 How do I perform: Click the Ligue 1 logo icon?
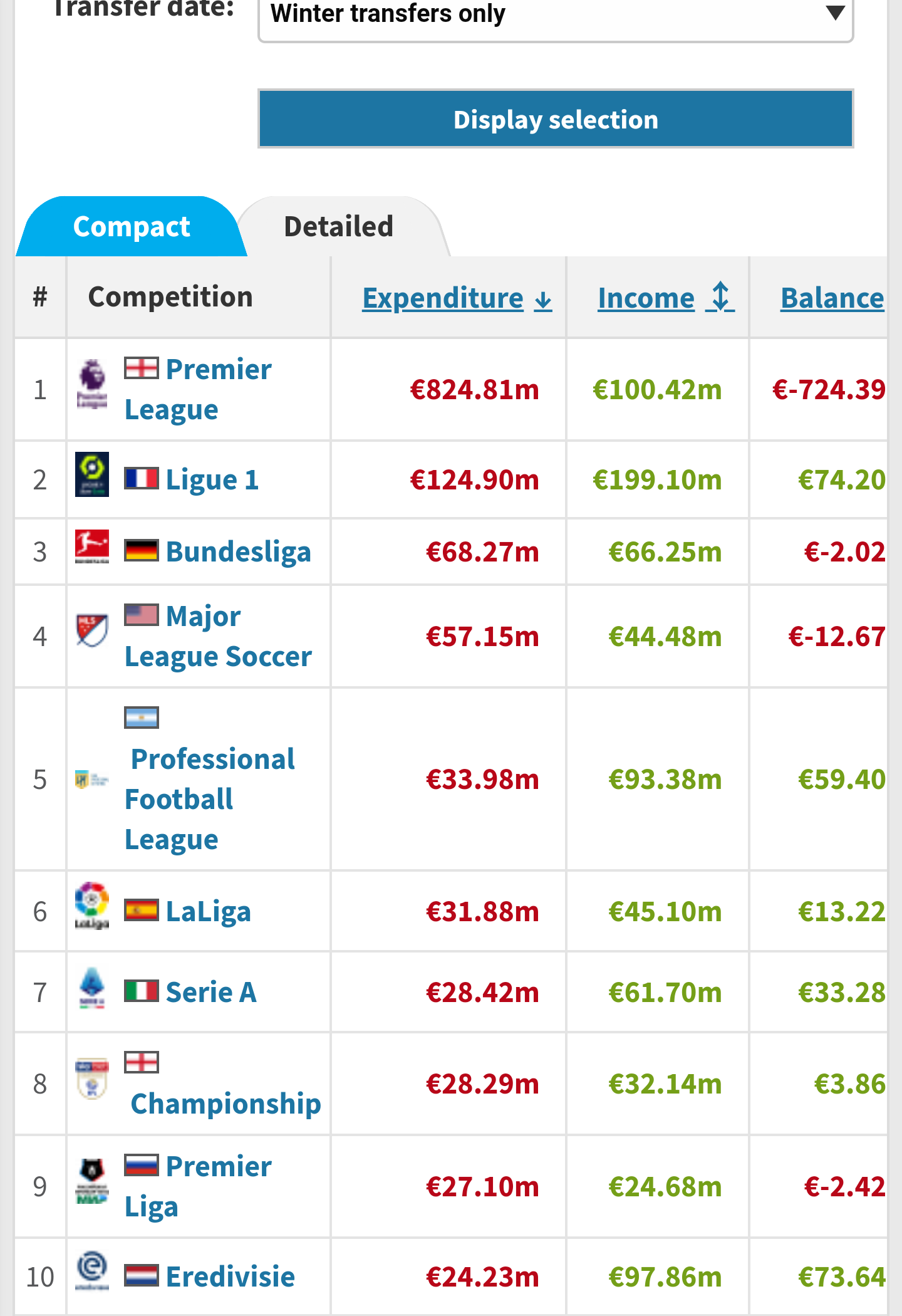pyautogui.click(x=92, y=474)
